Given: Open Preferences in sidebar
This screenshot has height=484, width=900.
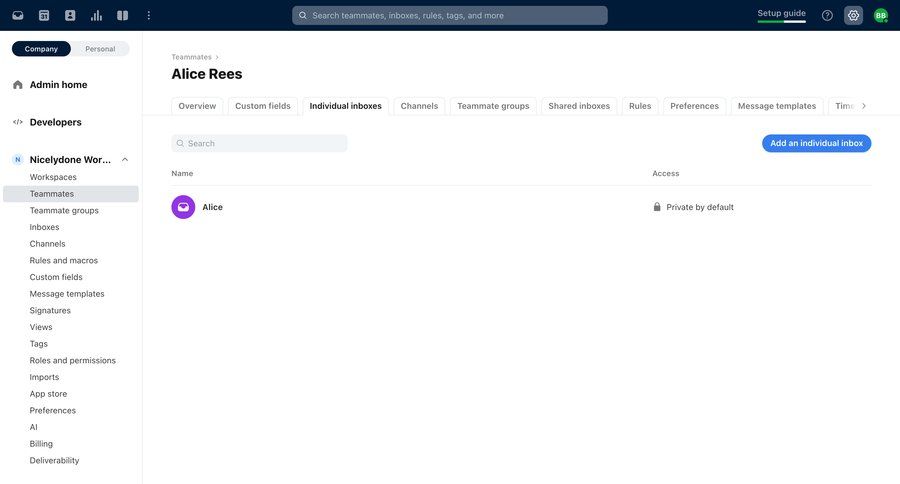Looking at the screenshot, I should 52,410.
